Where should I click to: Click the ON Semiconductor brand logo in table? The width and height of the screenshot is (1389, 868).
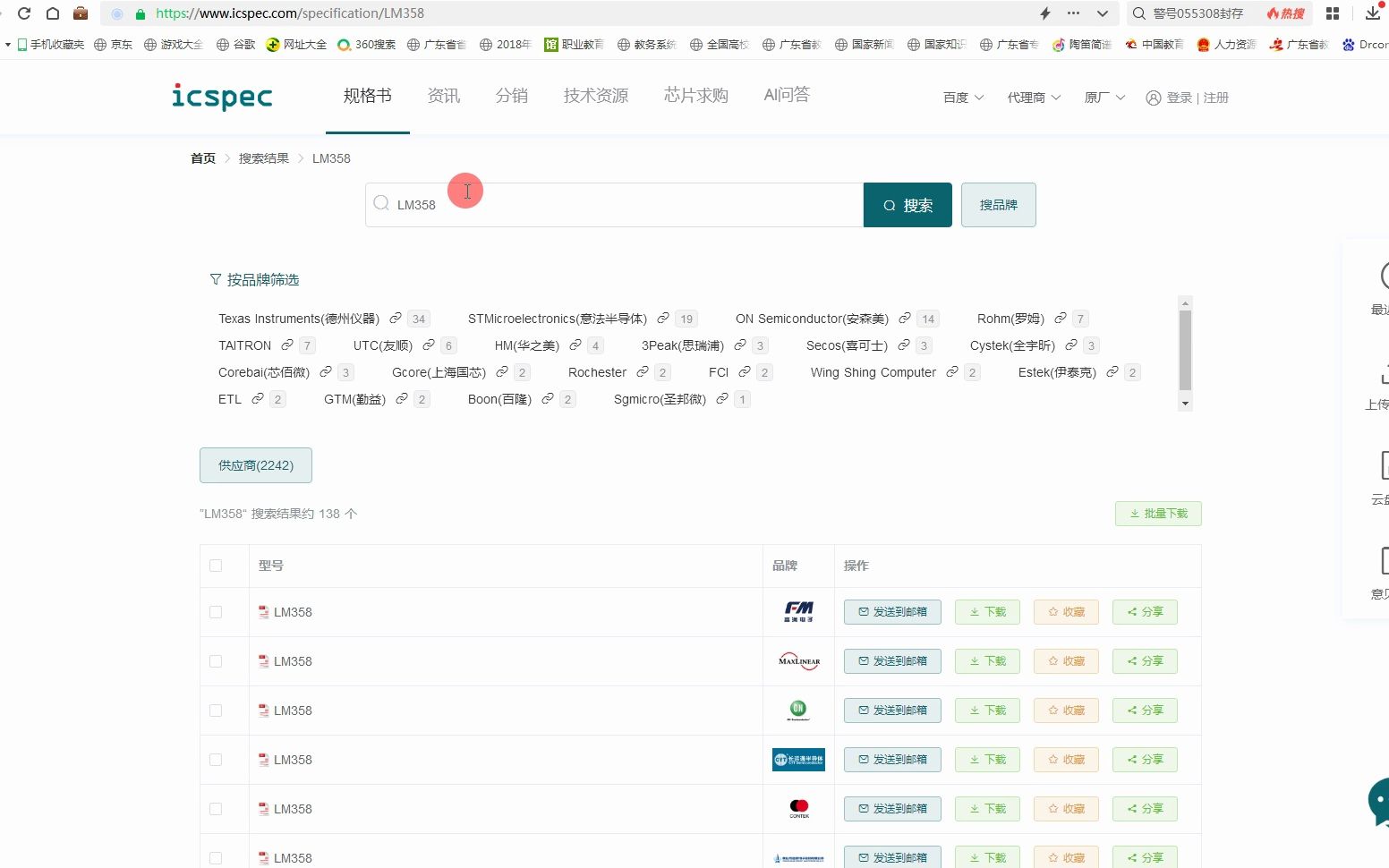pos(798,711)
